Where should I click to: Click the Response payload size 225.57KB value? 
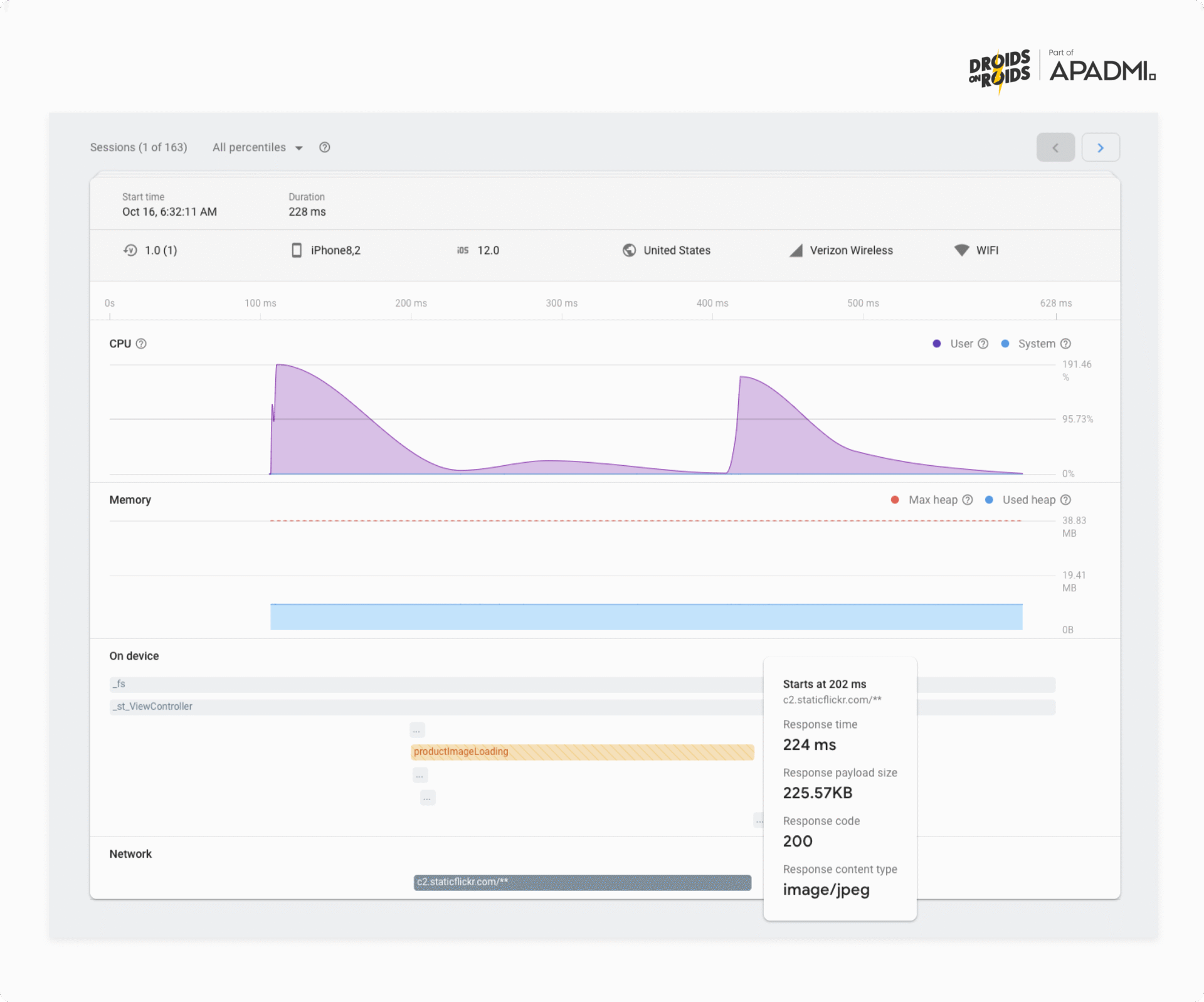pyautogui.click(x=818, y=793)
